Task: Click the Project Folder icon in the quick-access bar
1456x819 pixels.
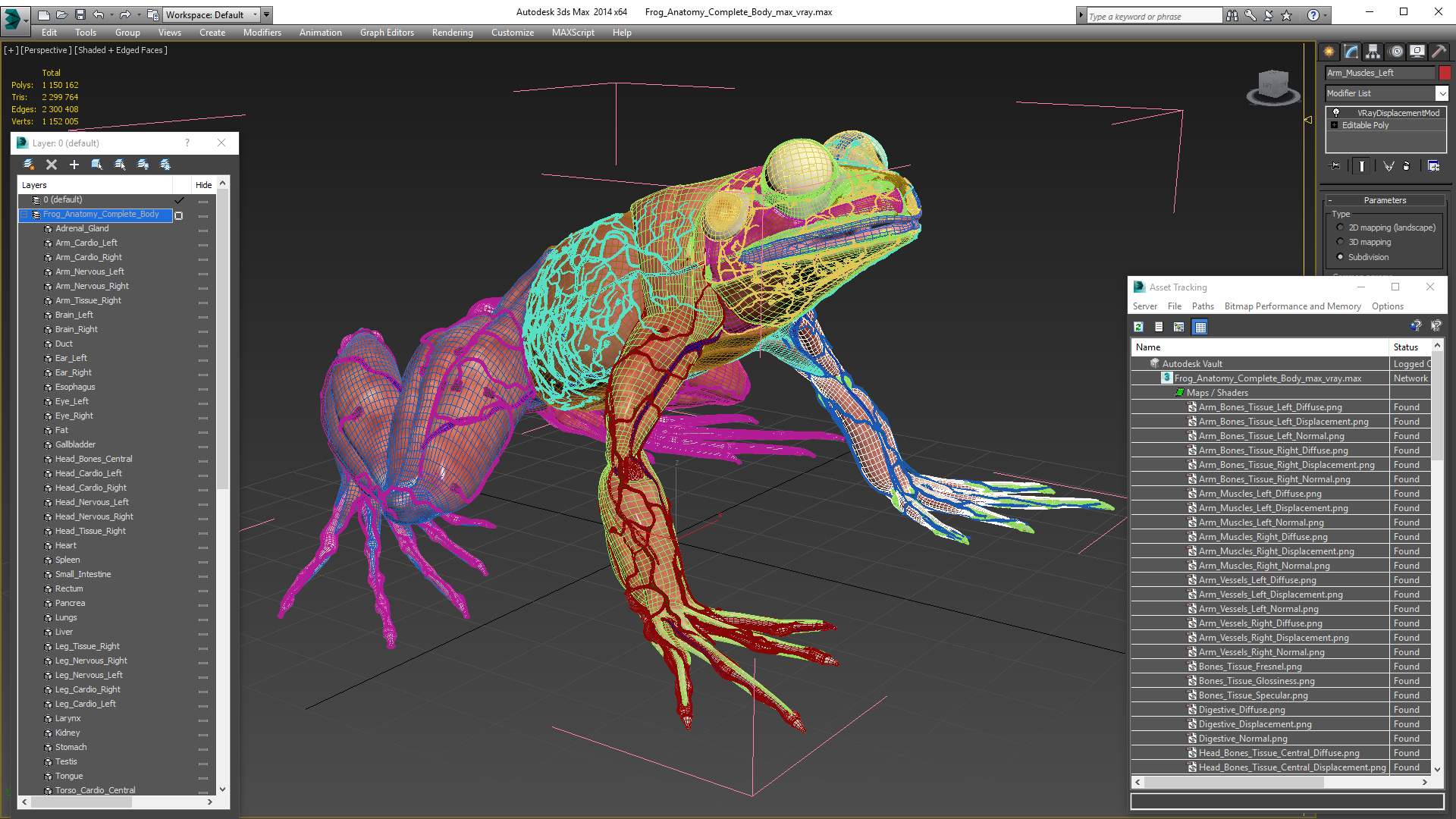Action: [153, 14]
